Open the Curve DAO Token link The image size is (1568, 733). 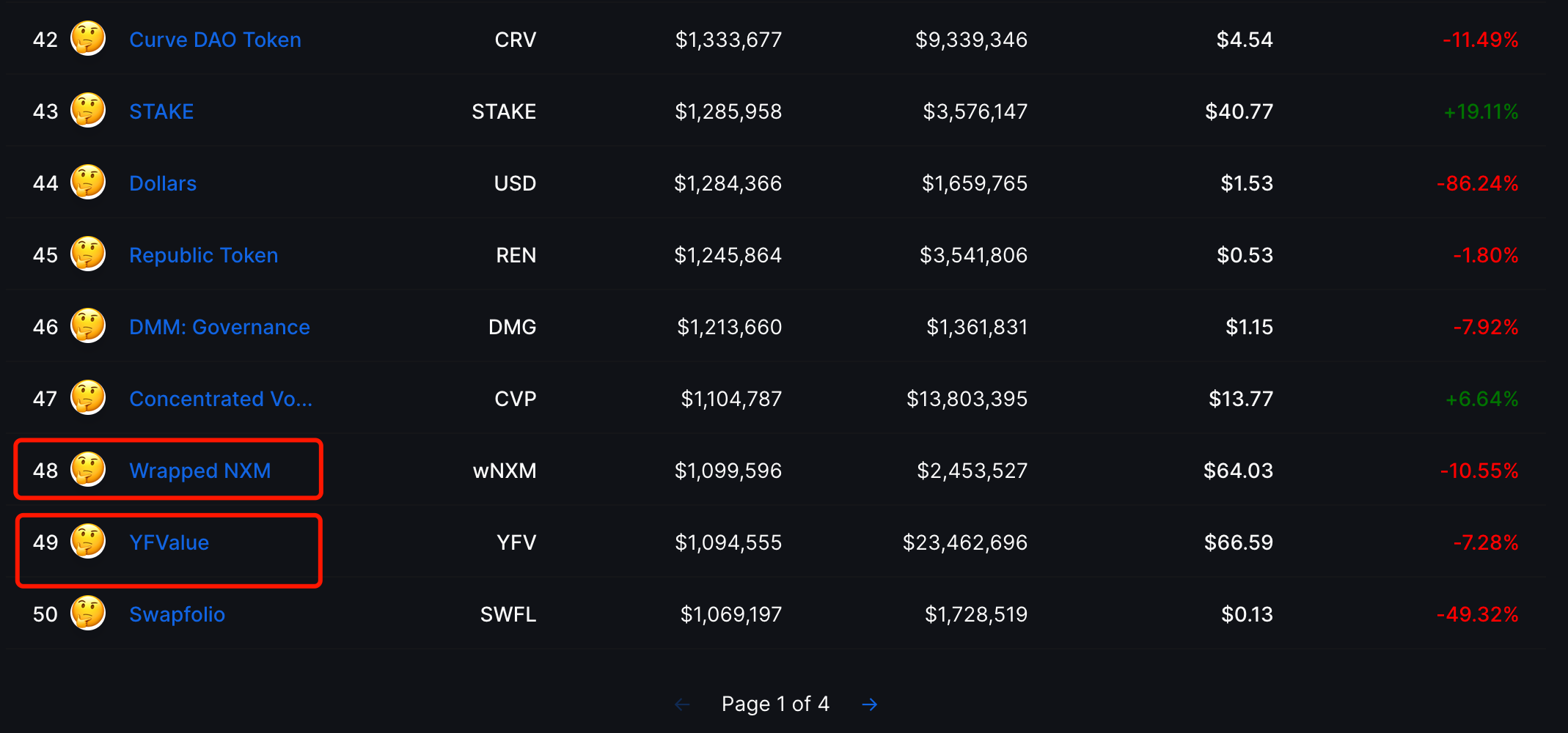215,40
